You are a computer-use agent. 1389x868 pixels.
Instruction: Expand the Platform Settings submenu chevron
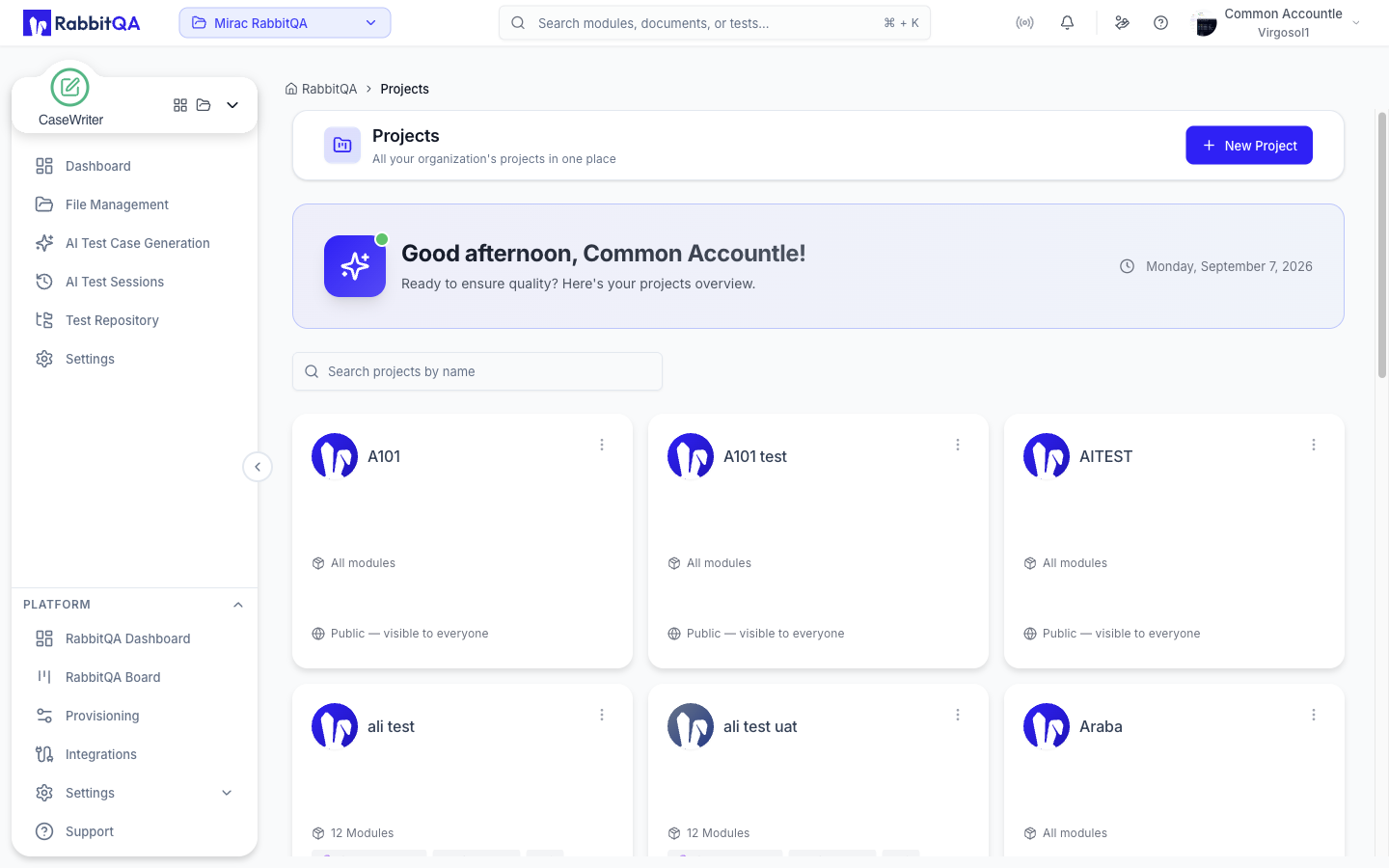(x=227, y=793)
